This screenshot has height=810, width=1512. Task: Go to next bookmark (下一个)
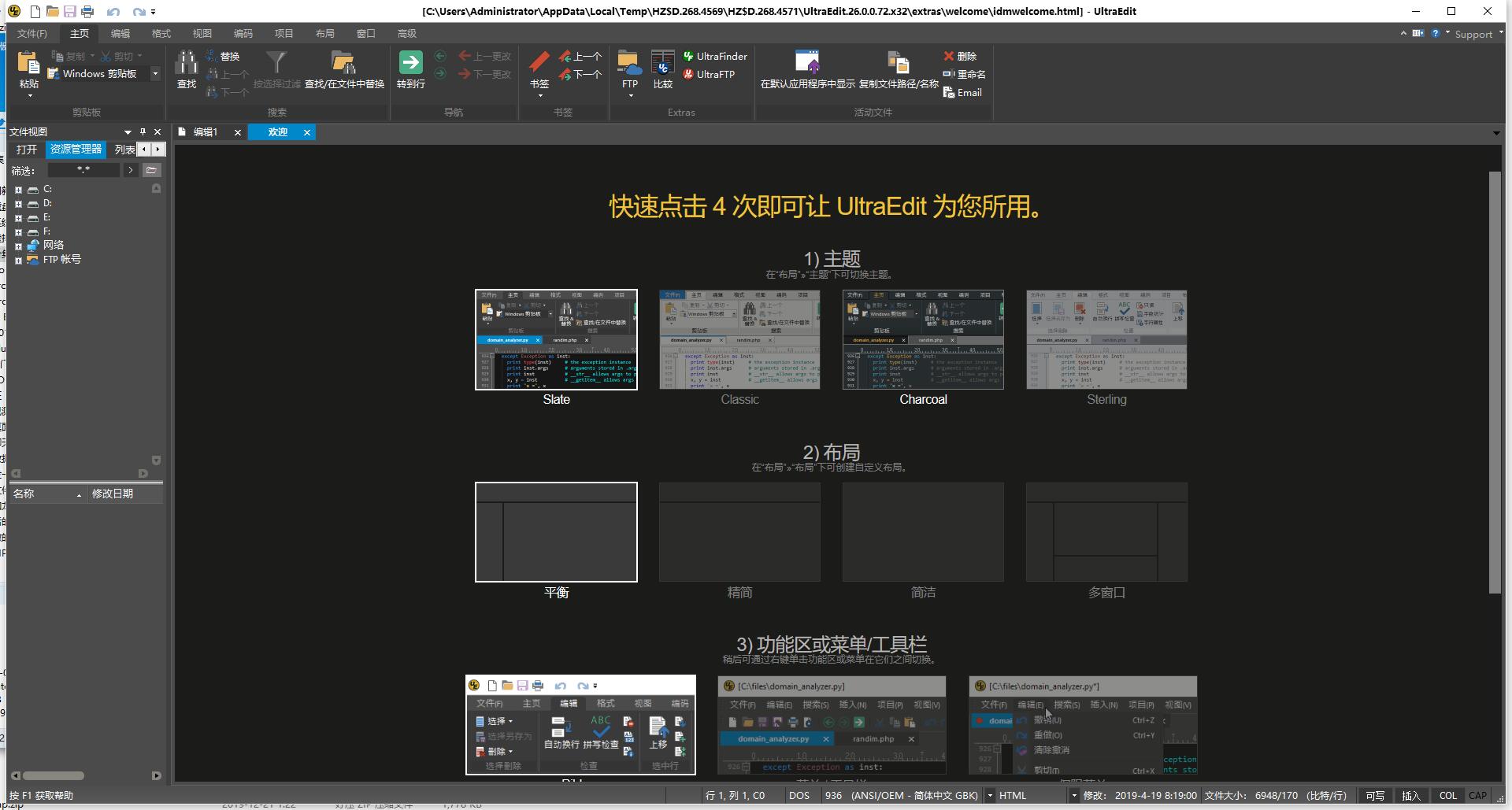coord(580,74)
